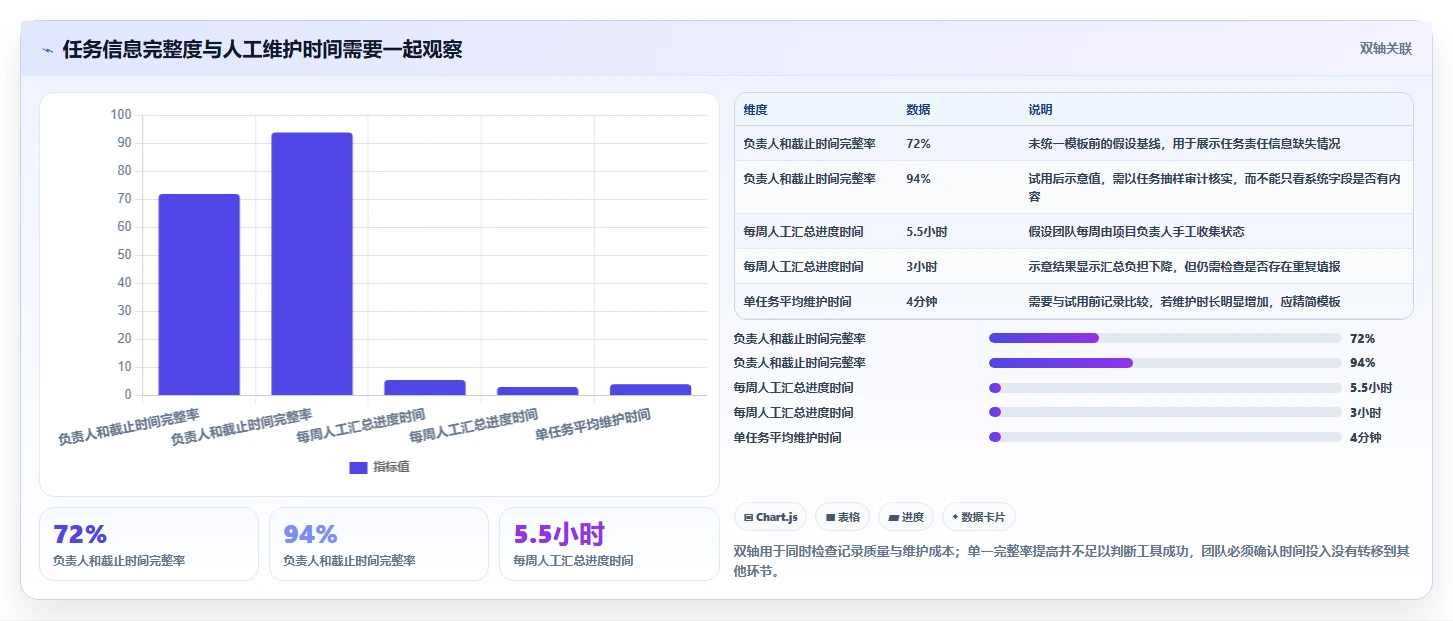This screenshot has width=1453, height=621.
Task: Click the small icon inside the Chart.js chip
Action: coord(748,517)
